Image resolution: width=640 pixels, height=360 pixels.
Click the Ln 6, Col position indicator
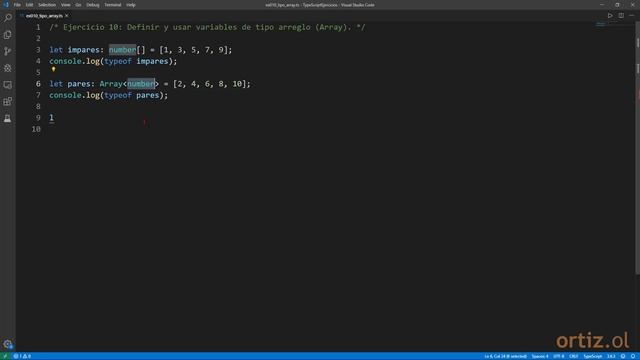pos(505,356)
